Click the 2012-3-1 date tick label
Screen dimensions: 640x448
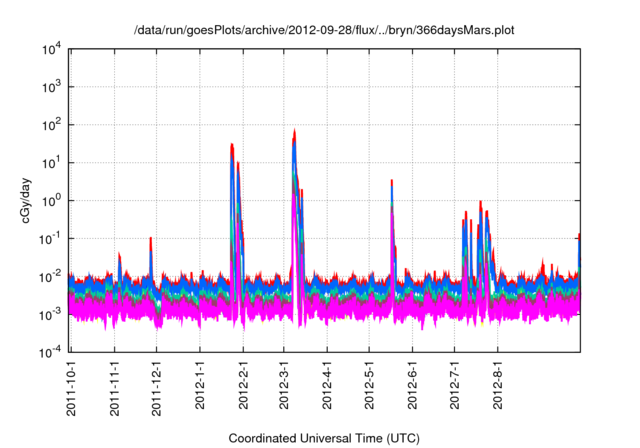coord(283,388)
